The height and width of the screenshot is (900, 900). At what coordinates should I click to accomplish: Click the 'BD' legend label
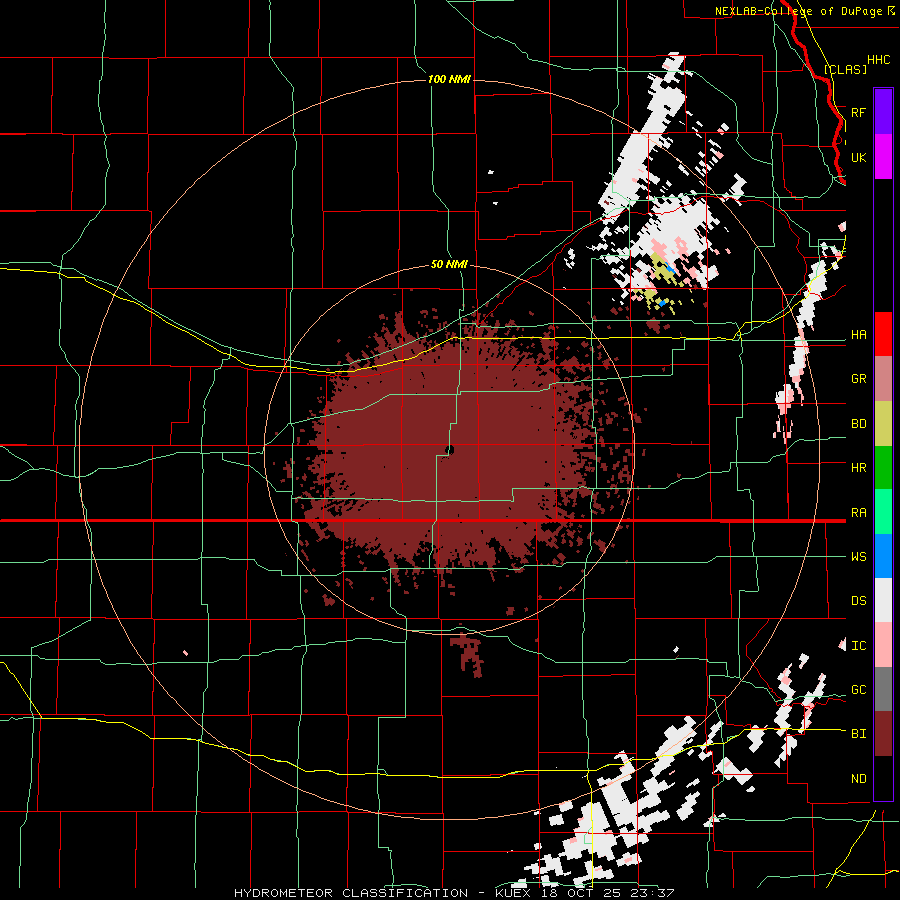pyautogui.click(x=858, y=424)
